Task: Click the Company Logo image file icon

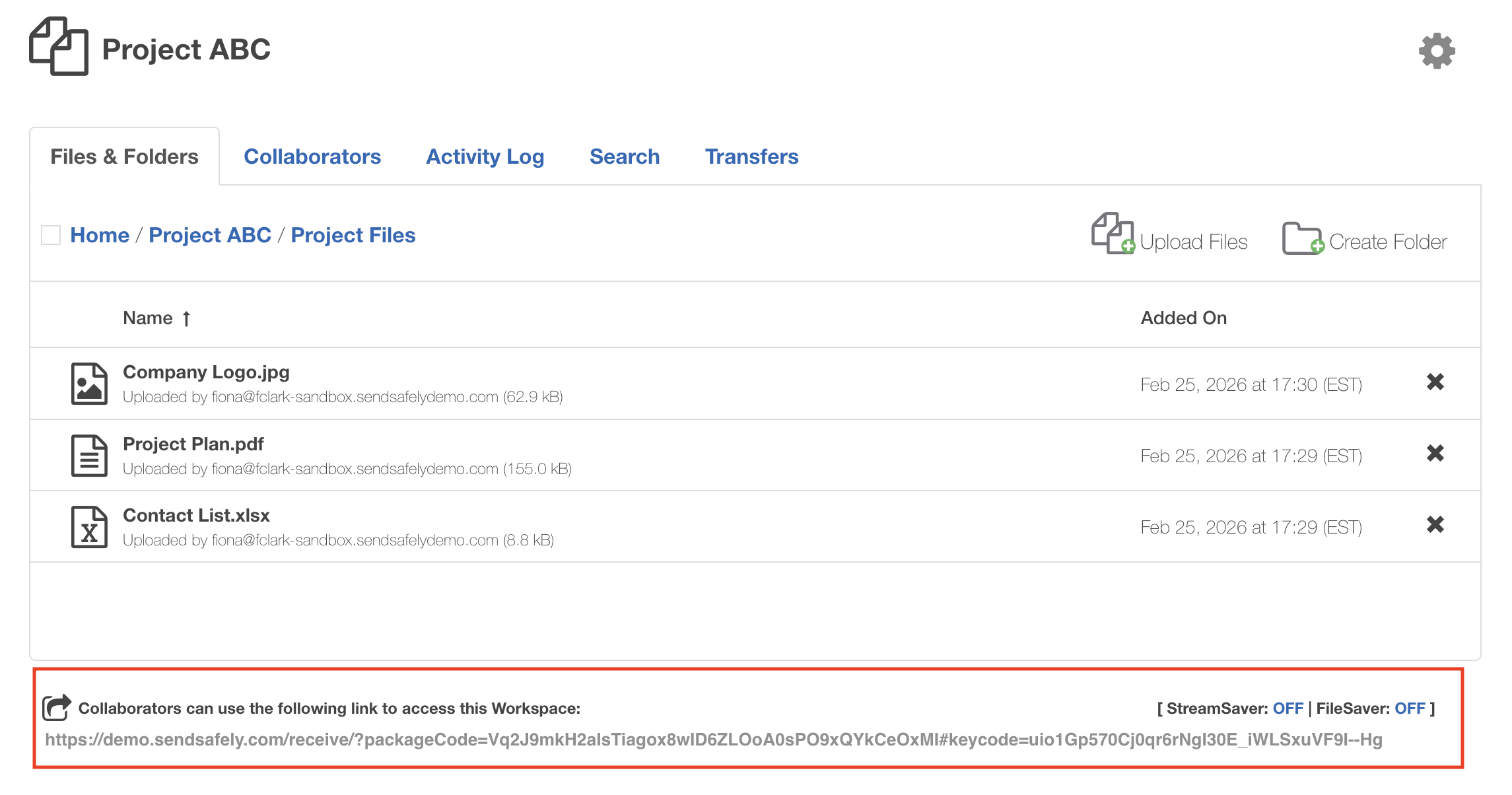Action: [89, 384]
